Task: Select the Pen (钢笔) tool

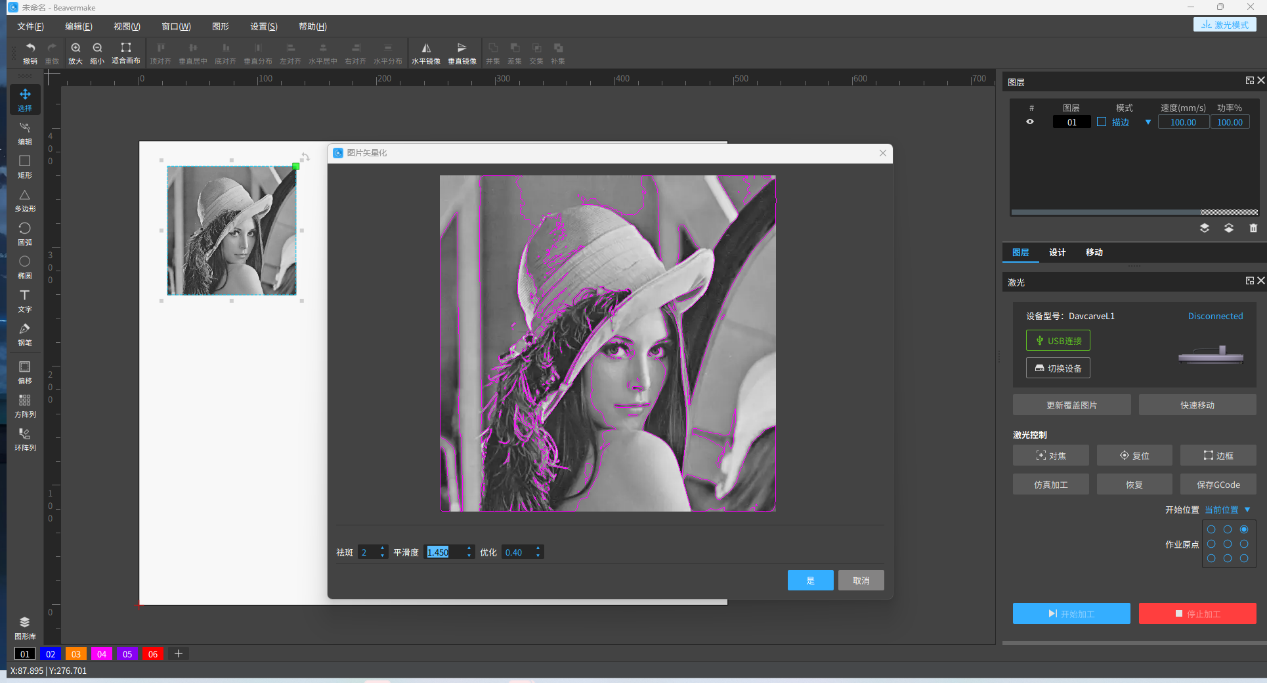Action: tap(25, 333)
